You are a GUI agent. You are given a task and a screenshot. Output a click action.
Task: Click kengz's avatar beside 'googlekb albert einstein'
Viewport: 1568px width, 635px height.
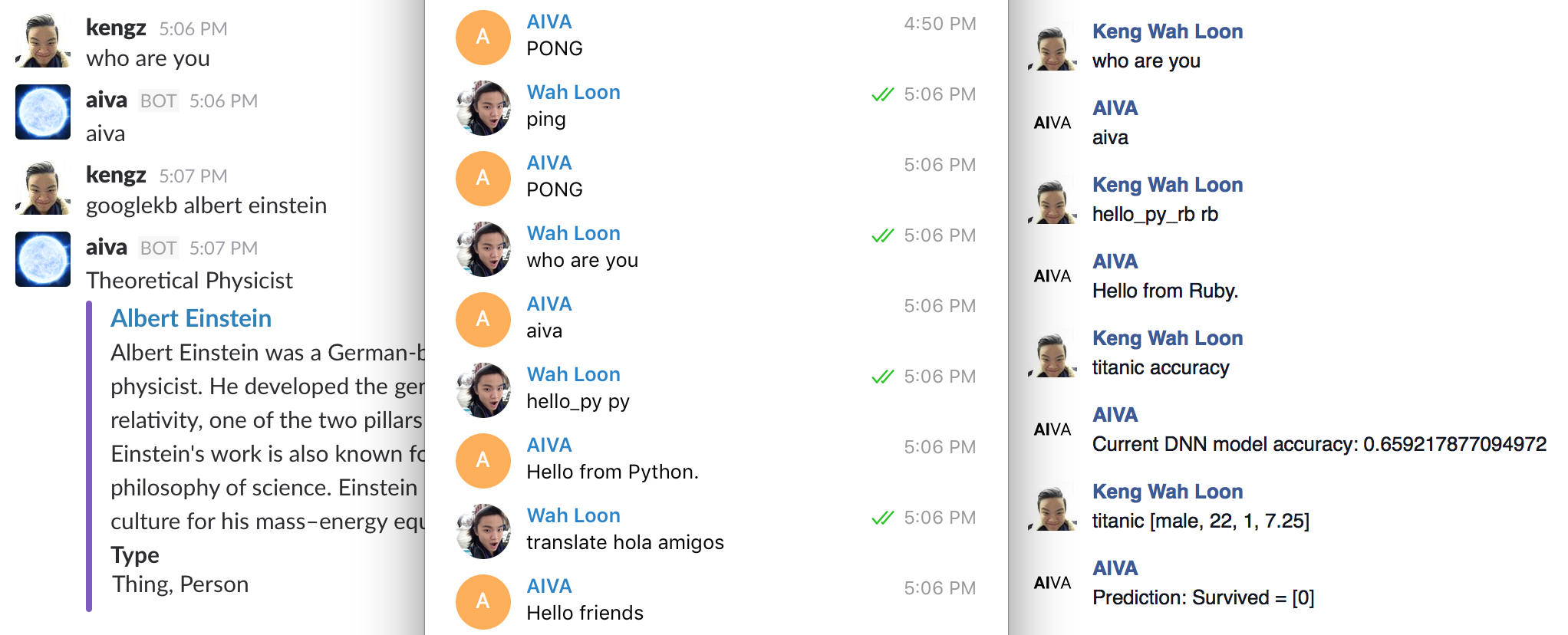point(43,188)
